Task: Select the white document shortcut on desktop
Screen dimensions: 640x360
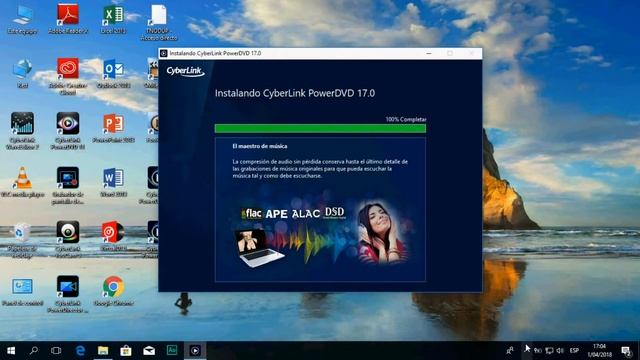Action: tap(159, 22)
